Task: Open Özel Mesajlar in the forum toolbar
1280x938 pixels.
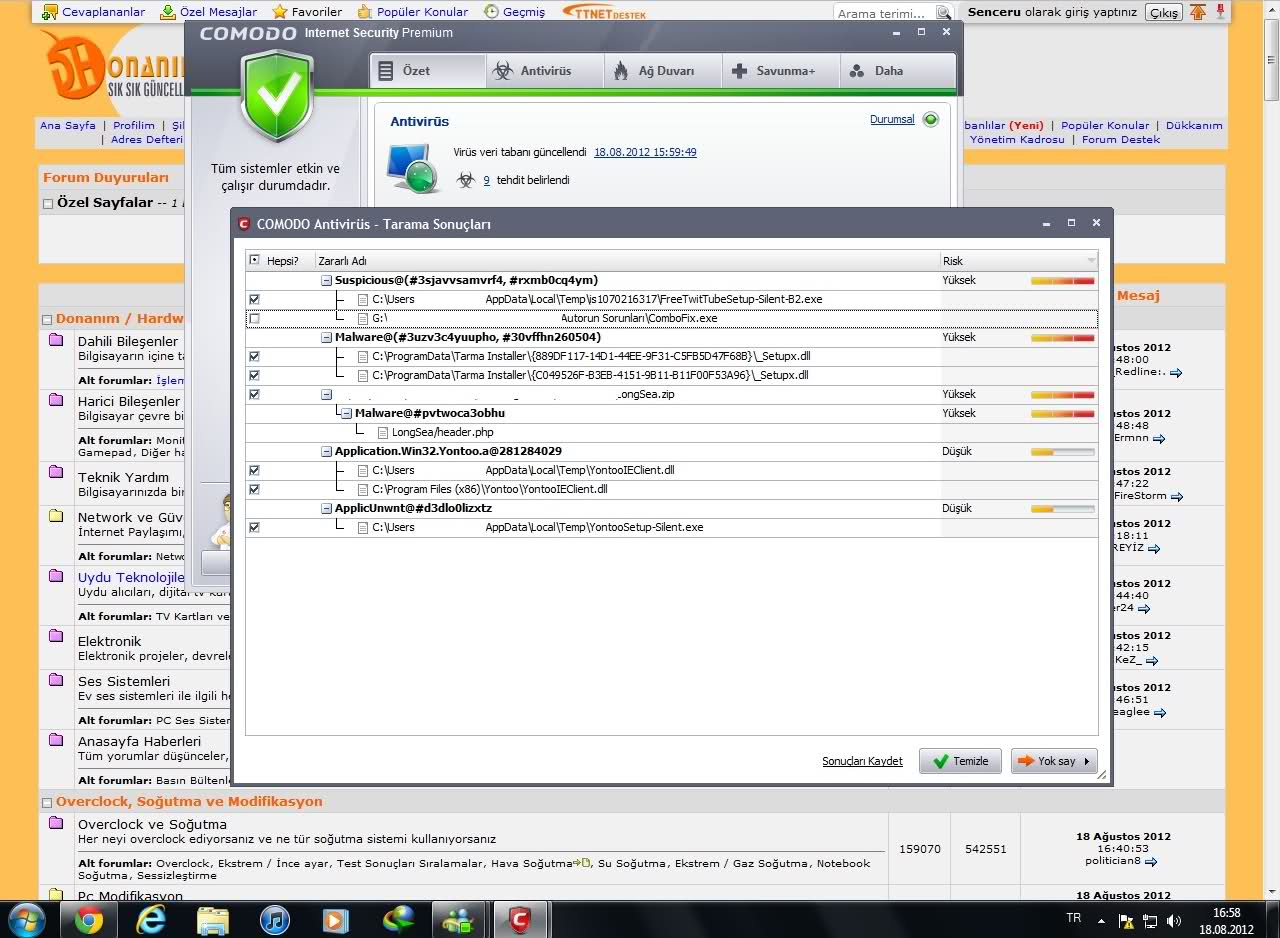Action: [x=209, y=12]
